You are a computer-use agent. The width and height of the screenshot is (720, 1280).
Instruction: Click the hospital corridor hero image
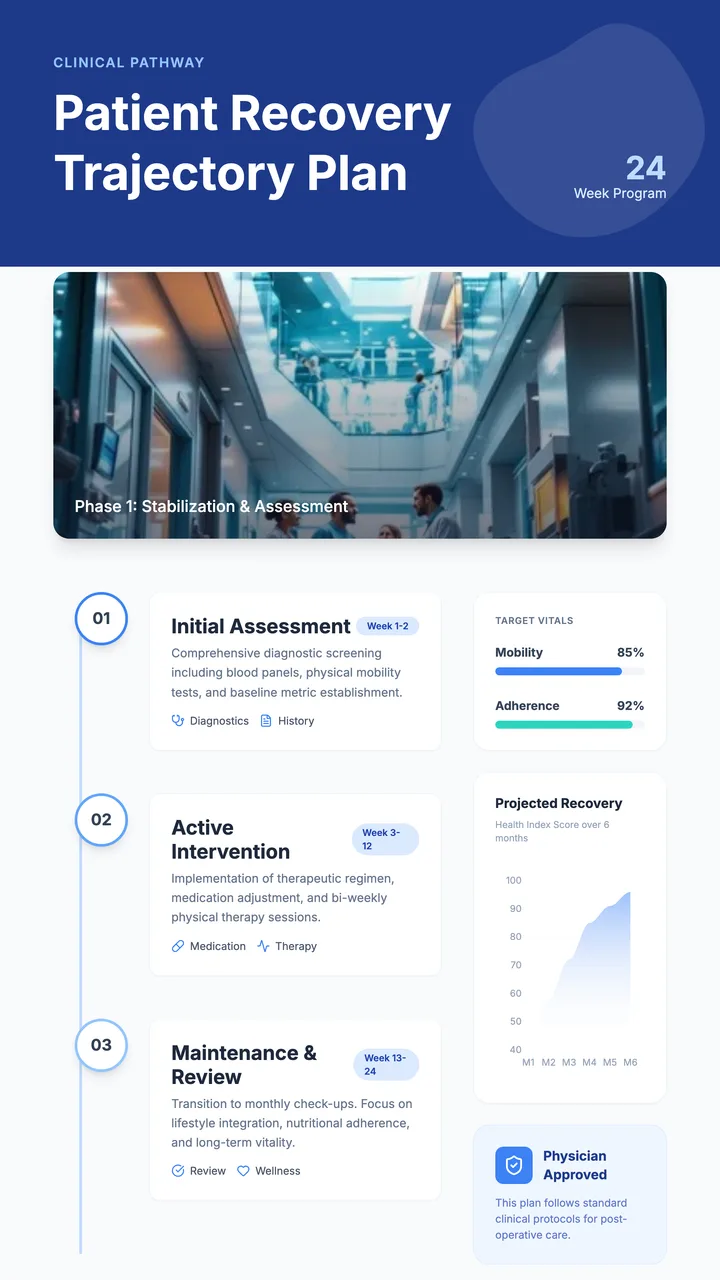click(x=360, y=405)
